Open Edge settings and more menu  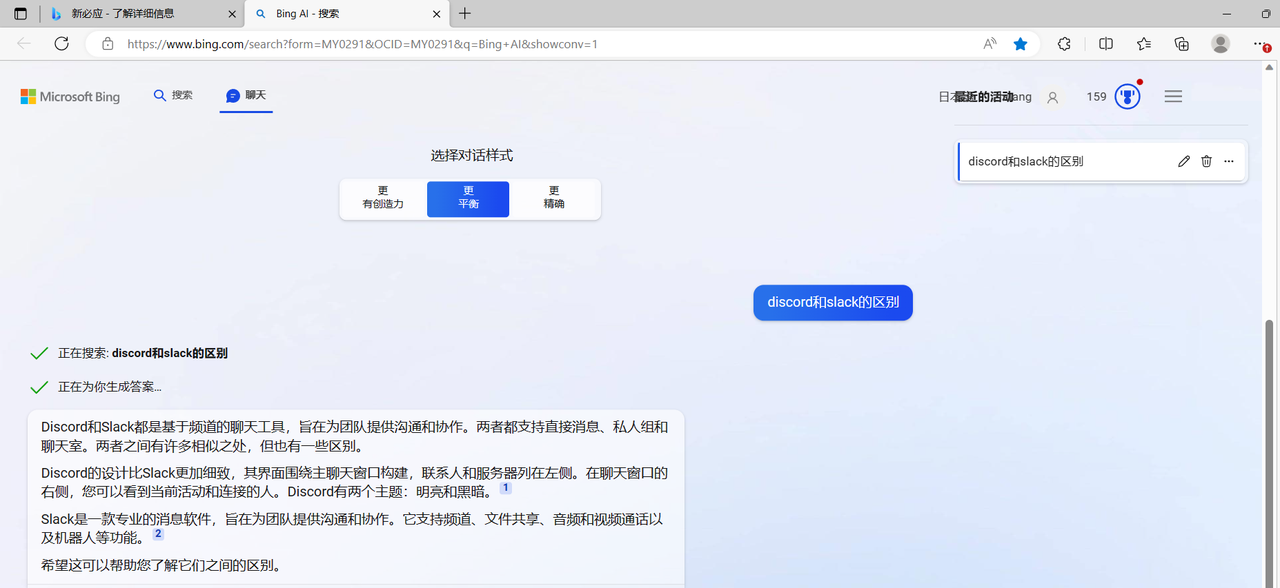point(1260,44)
